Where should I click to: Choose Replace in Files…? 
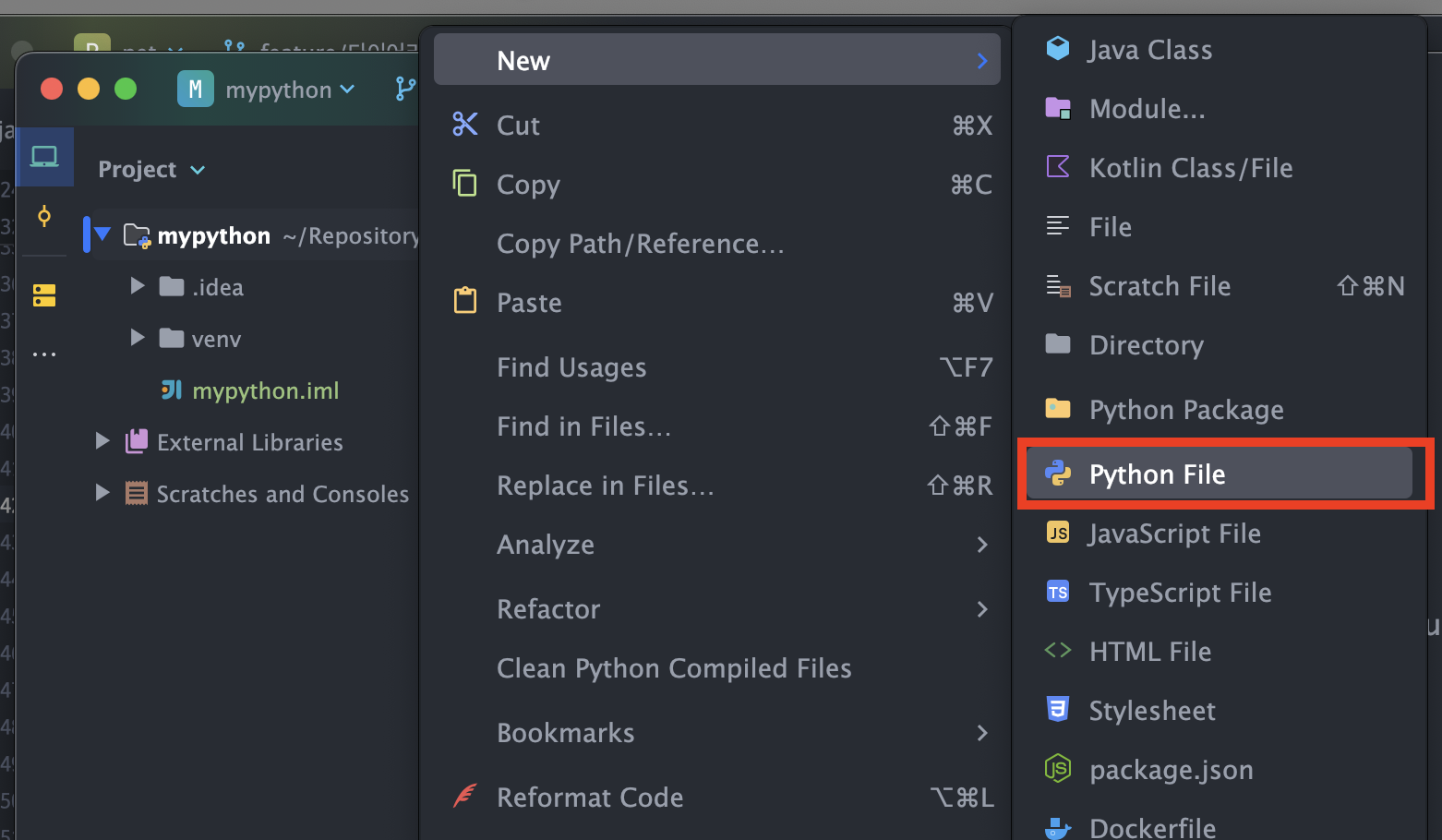click(605, 486)
